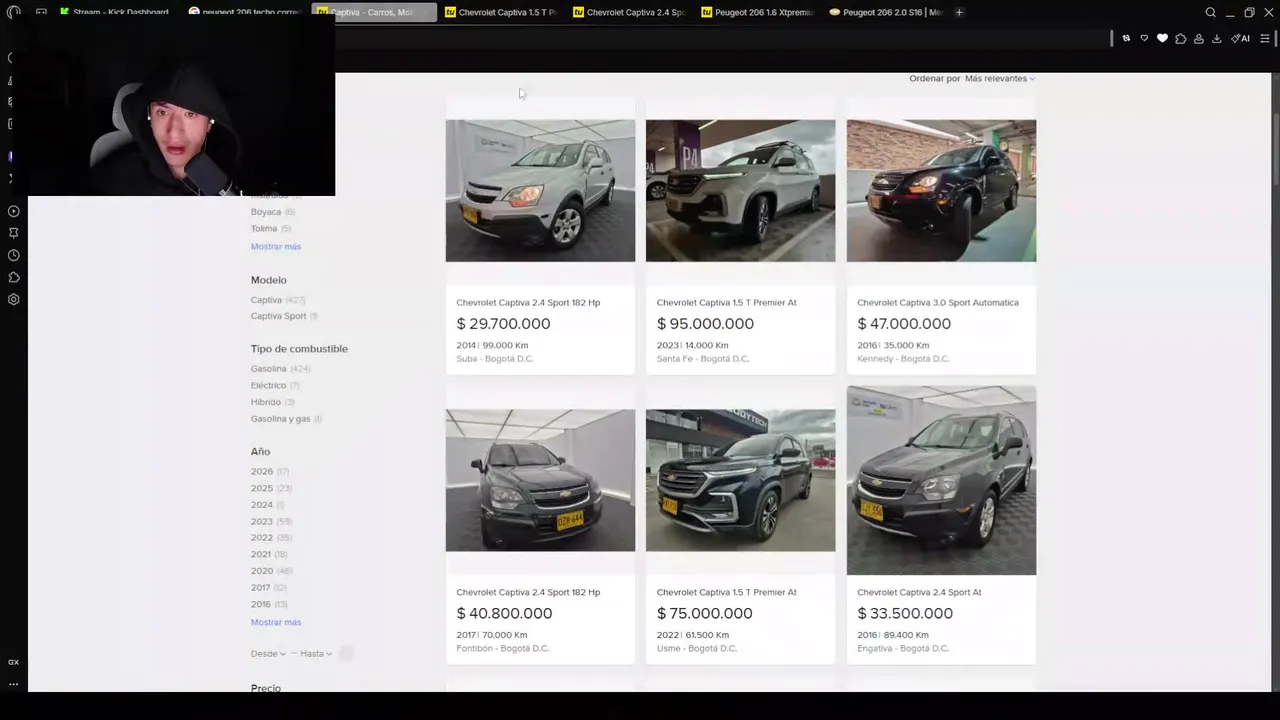
Task: Filter by year 2021
Action: point(269,554)
